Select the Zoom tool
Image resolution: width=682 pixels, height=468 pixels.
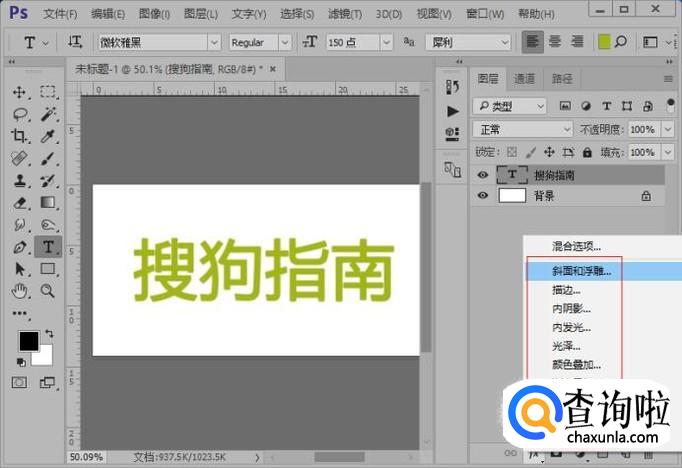pos(48,291)
